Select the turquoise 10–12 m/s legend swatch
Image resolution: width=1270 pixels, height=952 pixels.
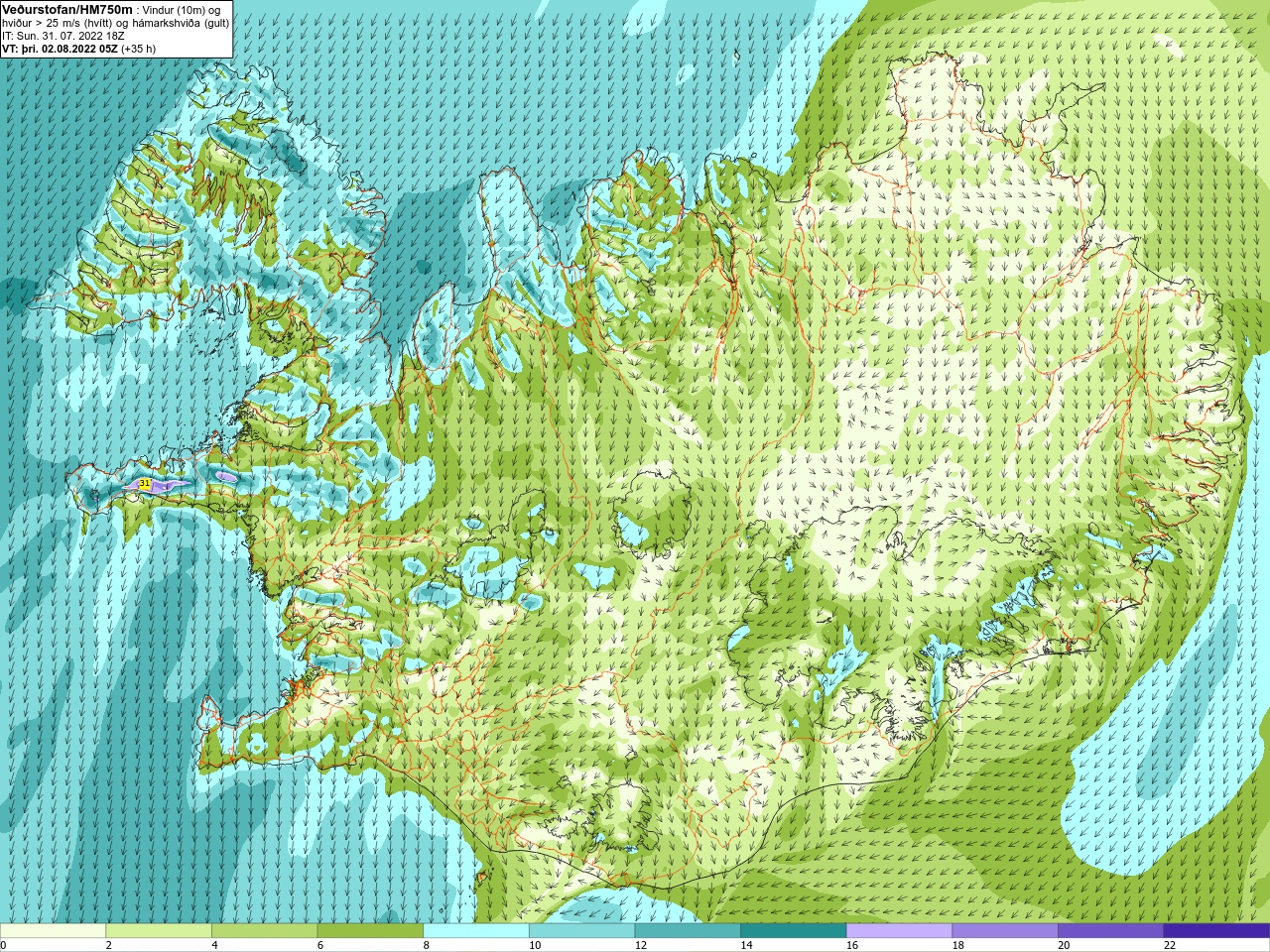581,931
